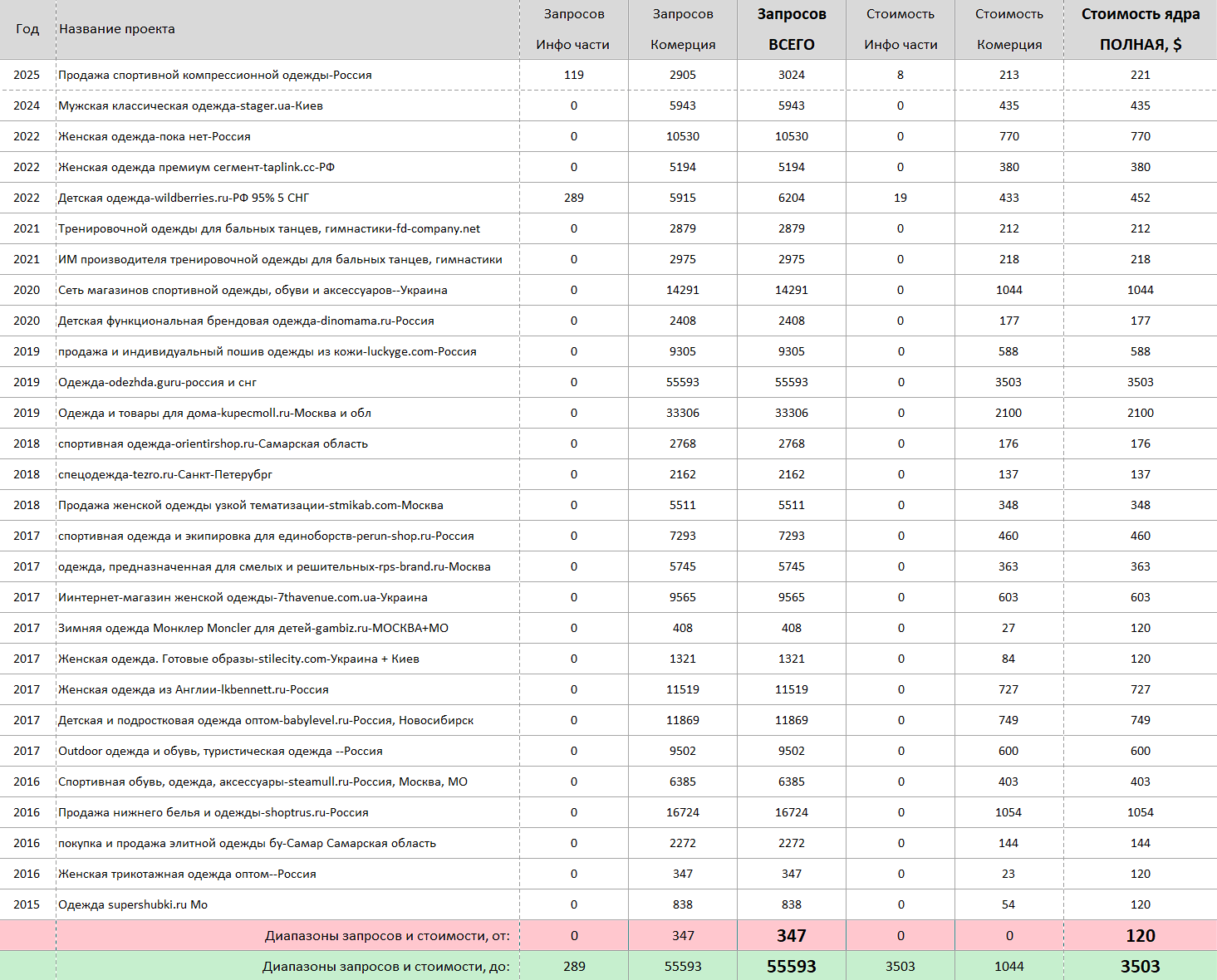Click the "Запросов ВСЕГО" column header
1217x980 pixels.
coord(791,29)
